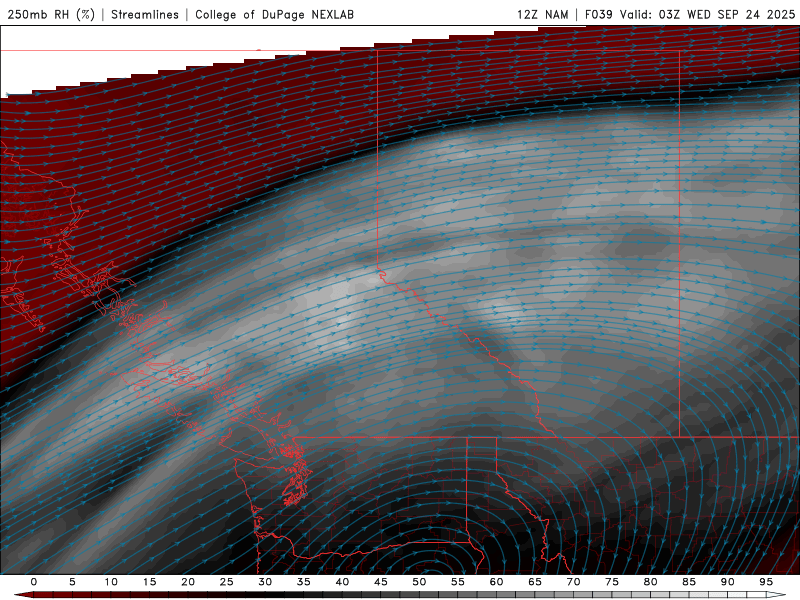This screenshot has width=800, height=600.
Task: Click the color scale label "5"
Action: pos(72,582)
